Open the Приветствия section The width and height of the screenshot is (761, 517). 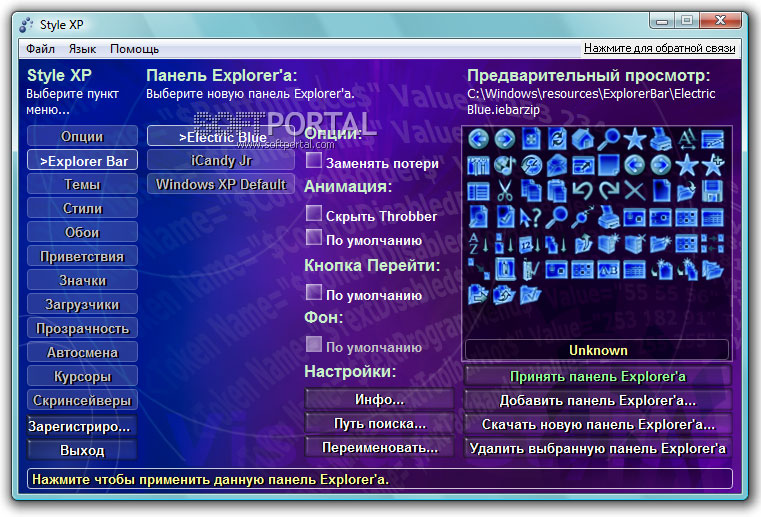coord(82,256)
